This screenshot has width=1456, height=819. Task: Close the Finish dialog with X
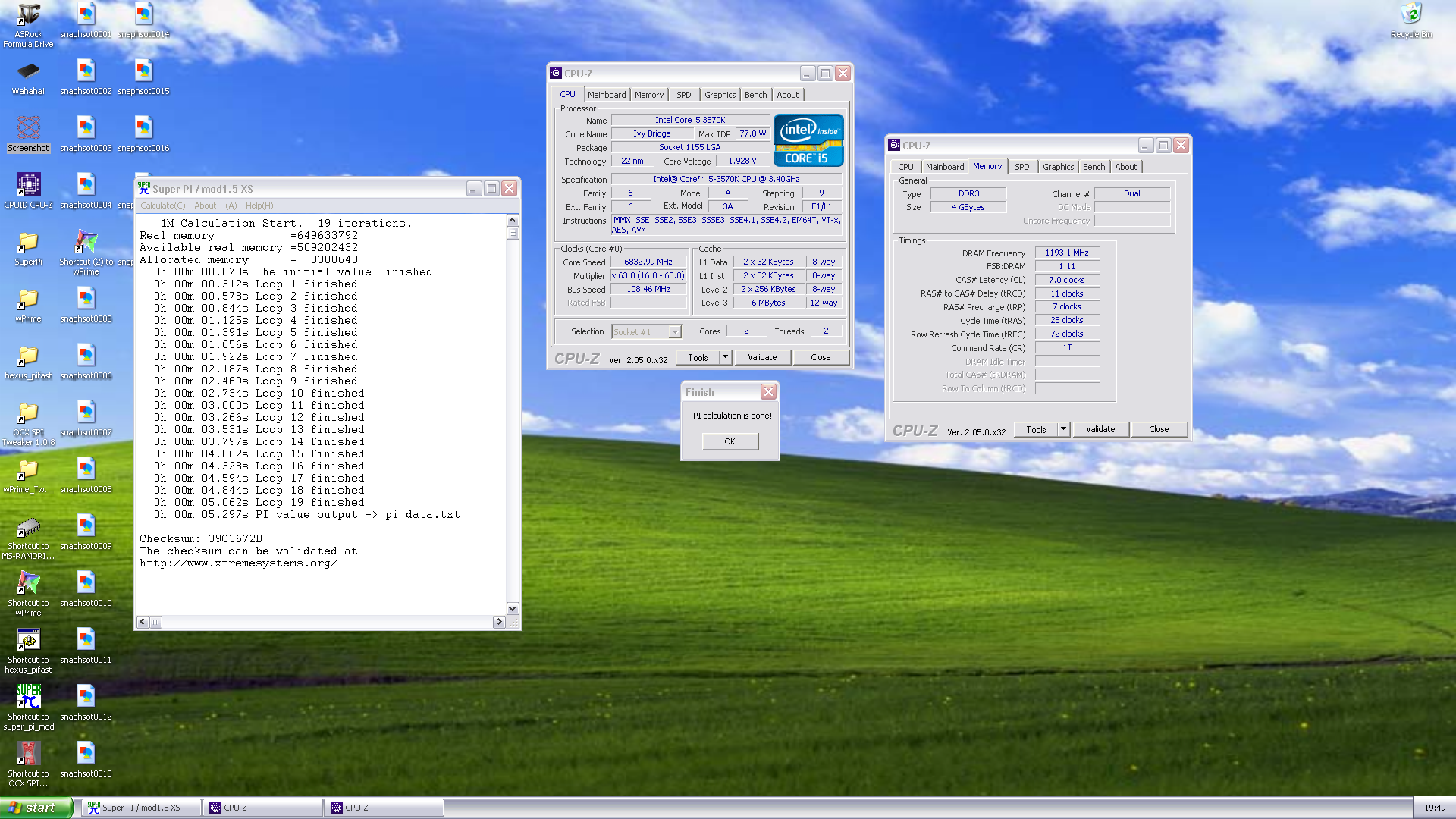tap(768, 392)
